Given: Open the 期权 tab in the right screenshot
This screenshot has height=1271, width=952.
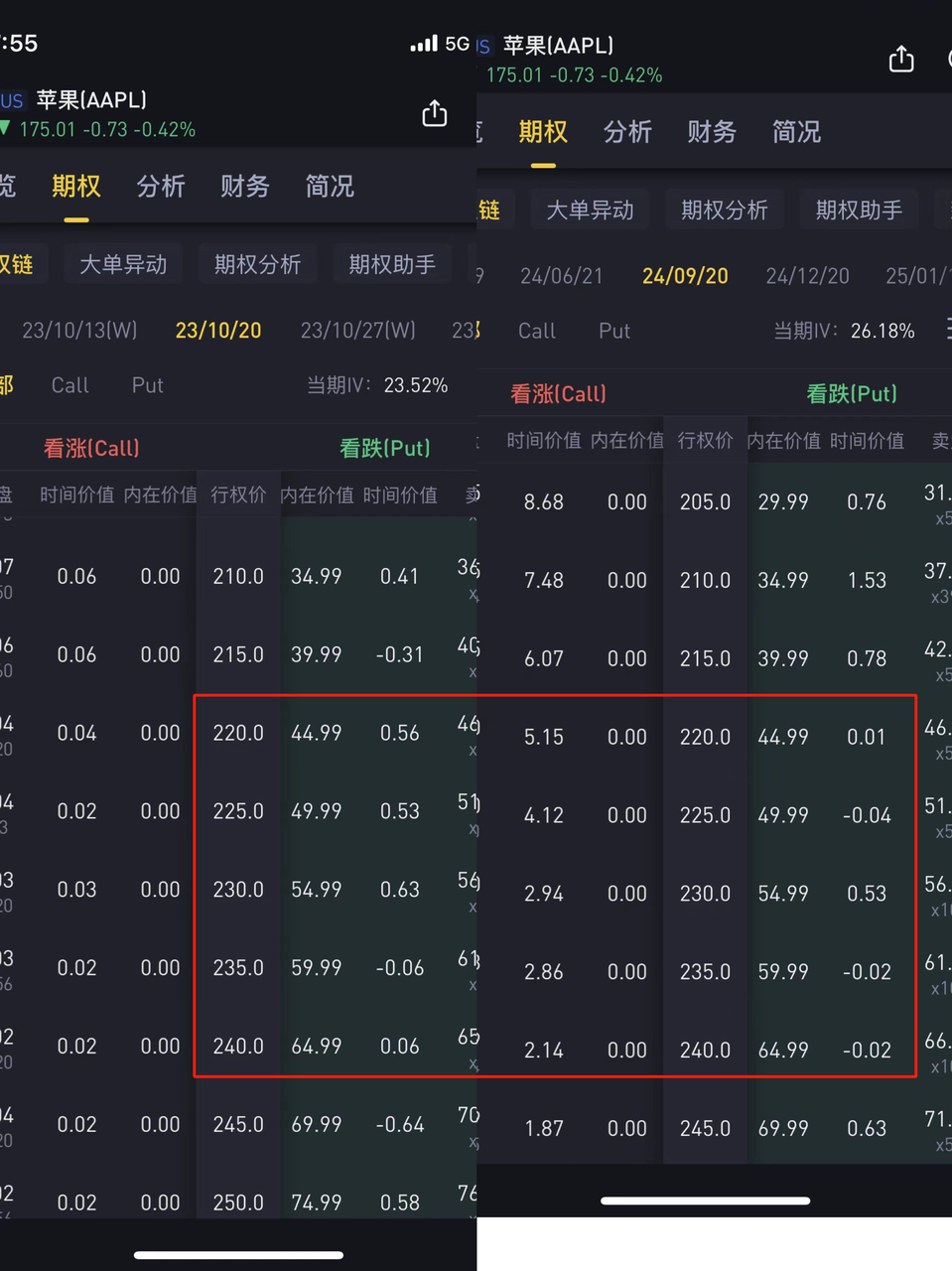Looking at the screenshot, I should (543, 131).
